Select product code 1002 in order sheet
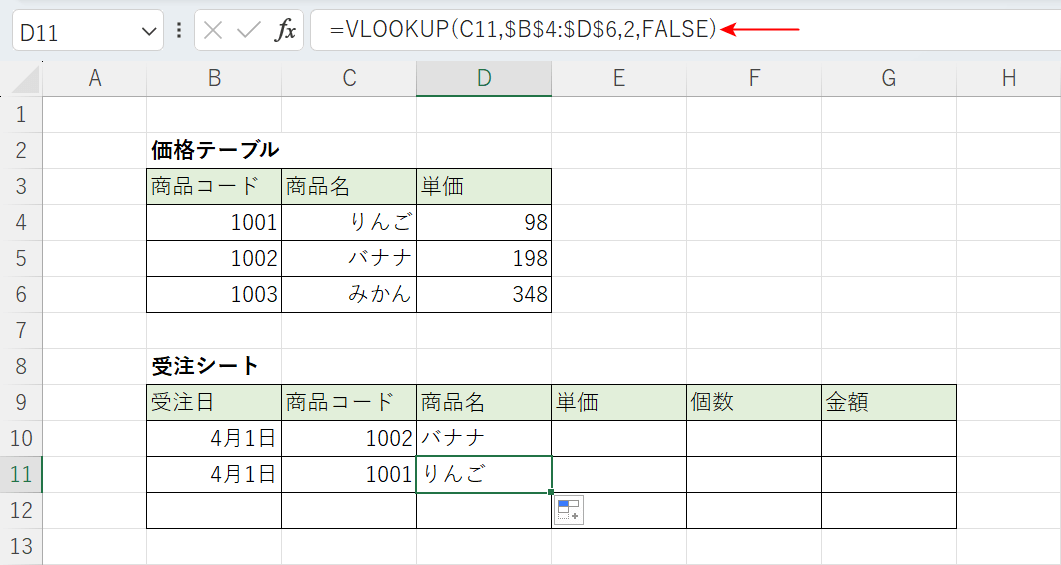The image size is (1061, 565). (x=349, y=438)
